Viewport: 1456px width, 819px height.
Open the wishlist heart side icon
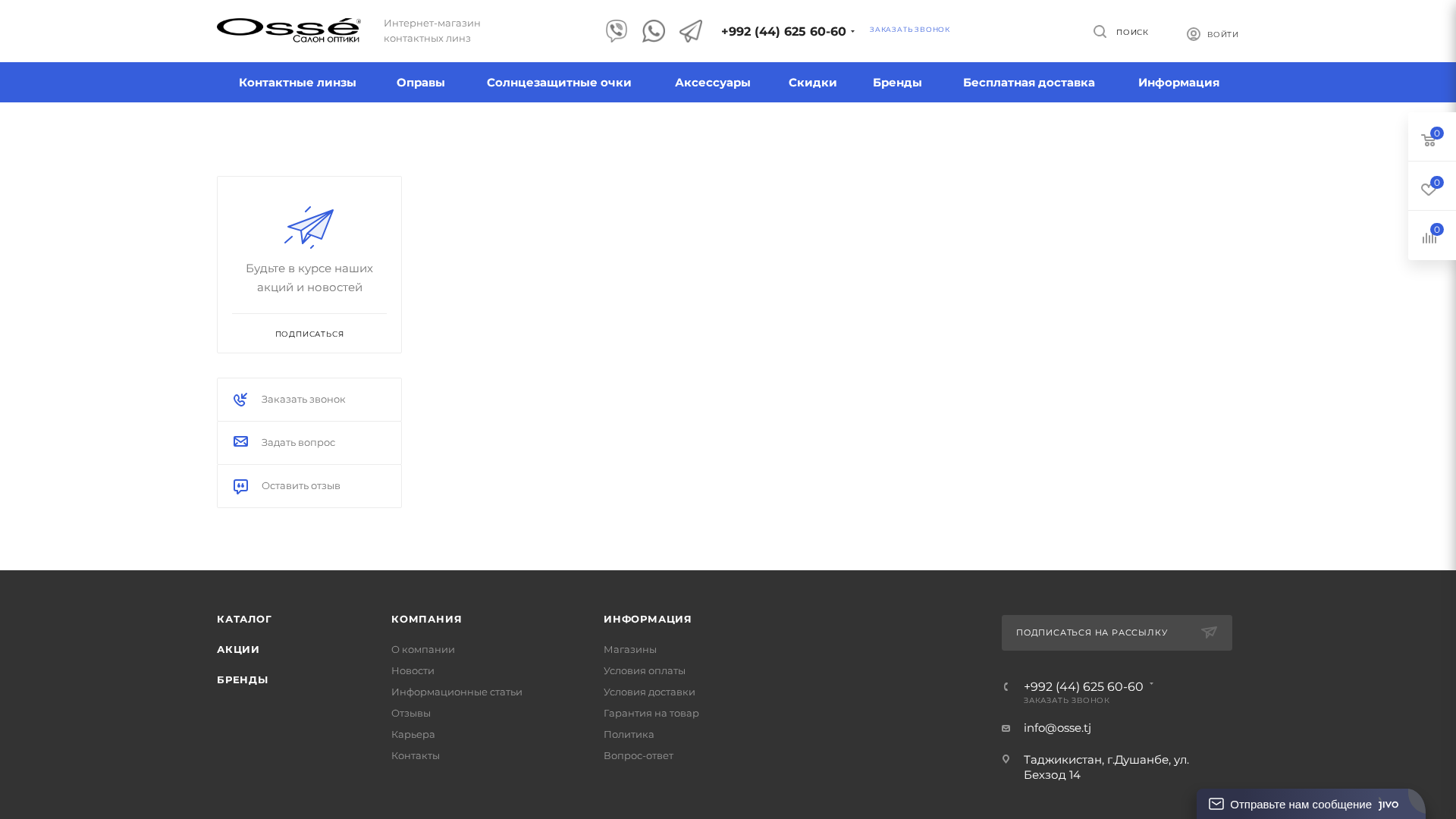(x=1429, y=189)
